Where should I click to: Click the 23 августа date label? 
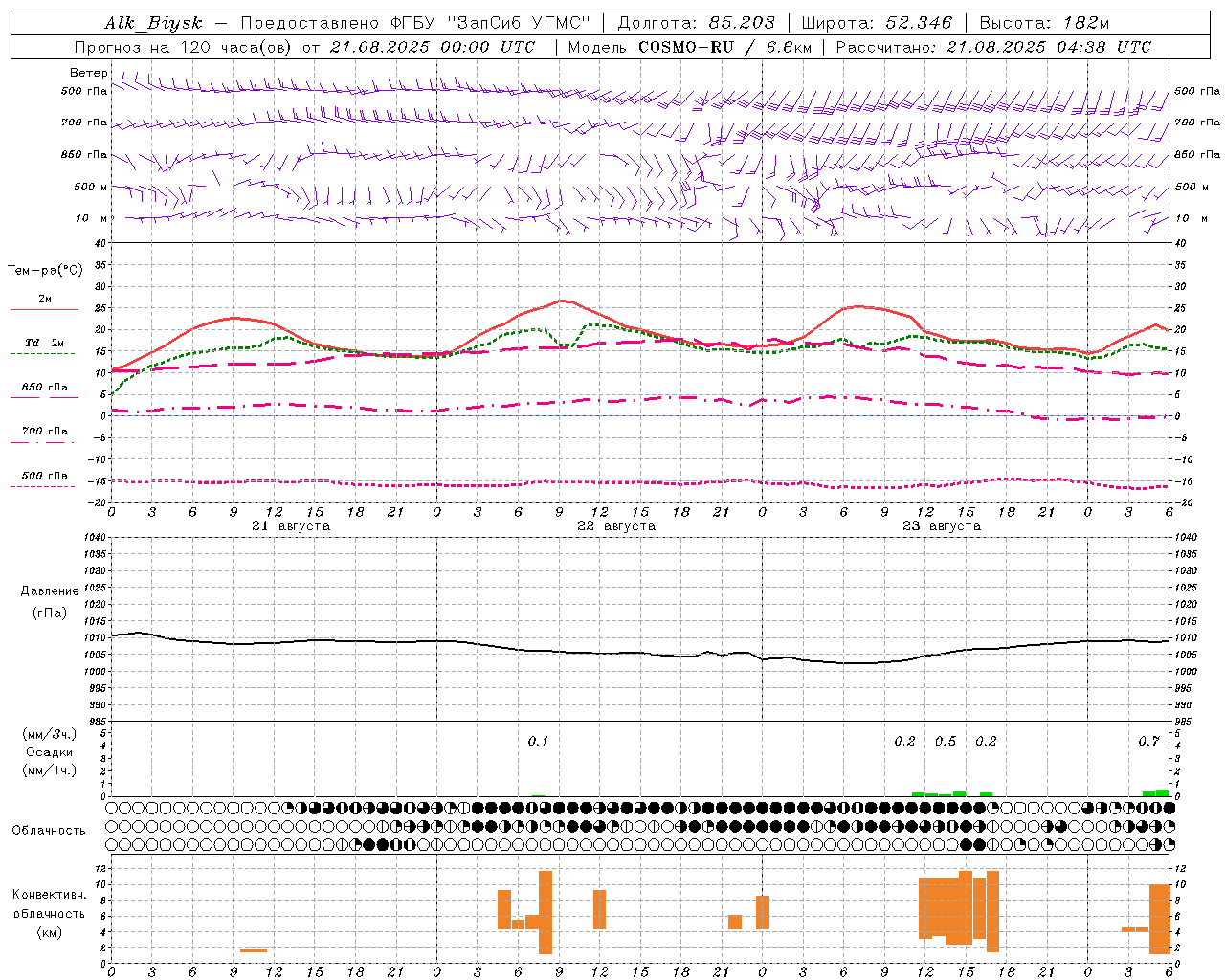[x=942, y=526]
